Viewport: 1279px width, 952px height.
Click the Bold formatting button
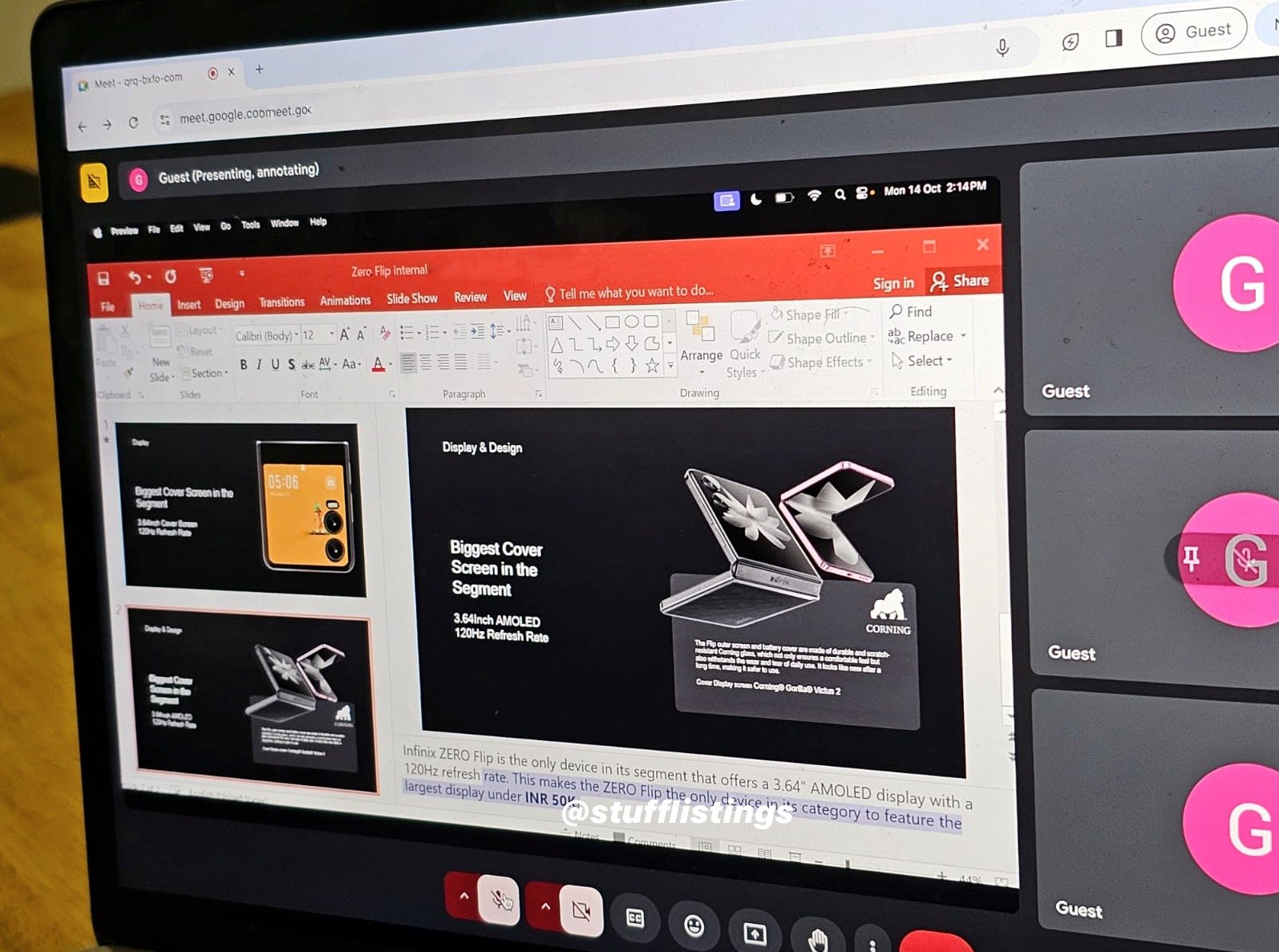point(244,365)
